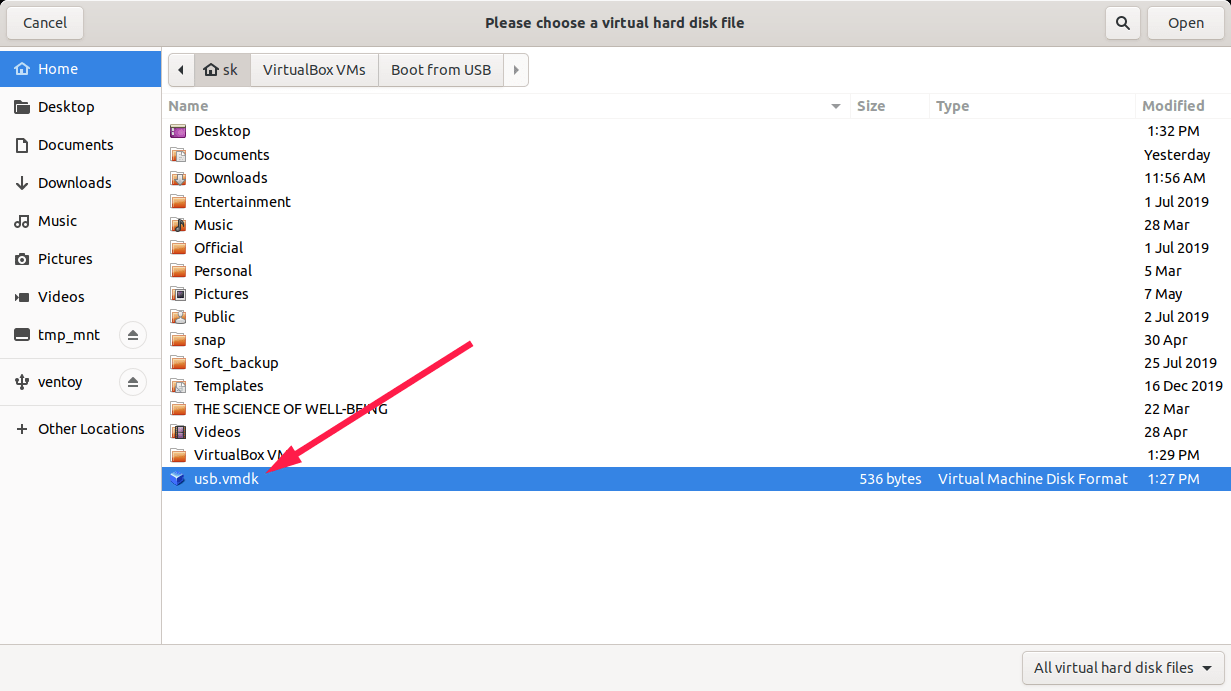Click the Desktop folder icon in file list
Image resolution: width=1231 pixels, height=691 pixels.
click(x=178, y=131)
